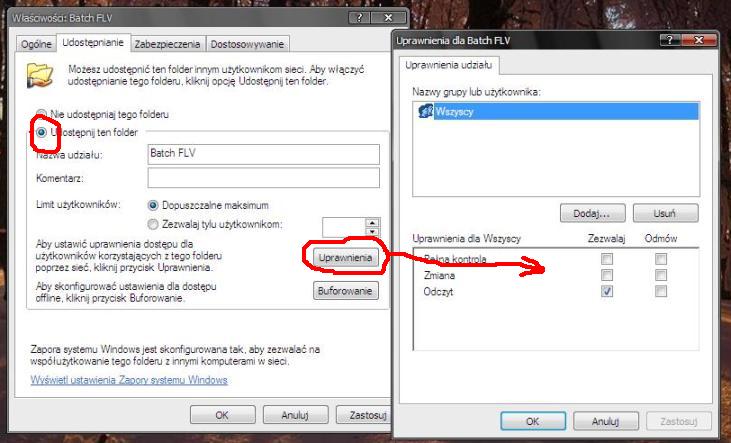The height and width of the screenshot is (443, 731).
Task: Tick Zezwalaj checkbox for Zmiana
Action: (607, 275)
